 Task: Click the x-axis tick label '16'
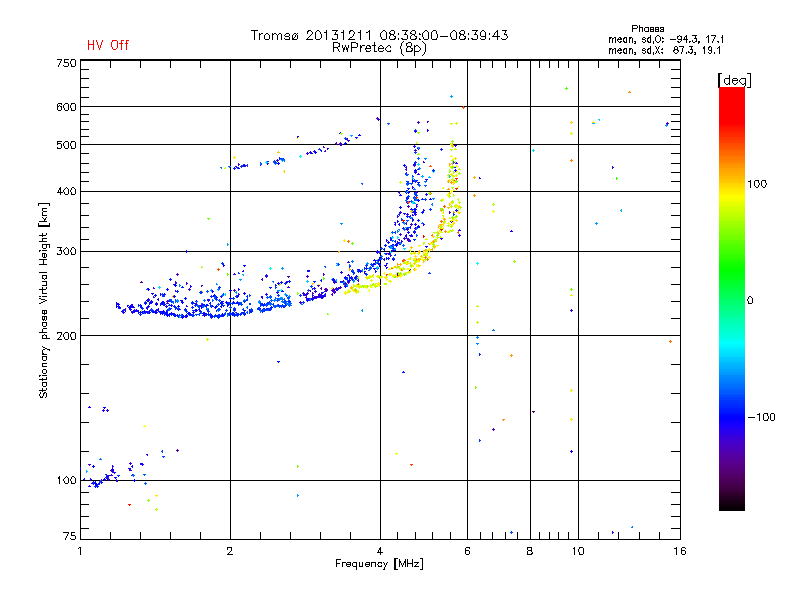click(680, 551)
